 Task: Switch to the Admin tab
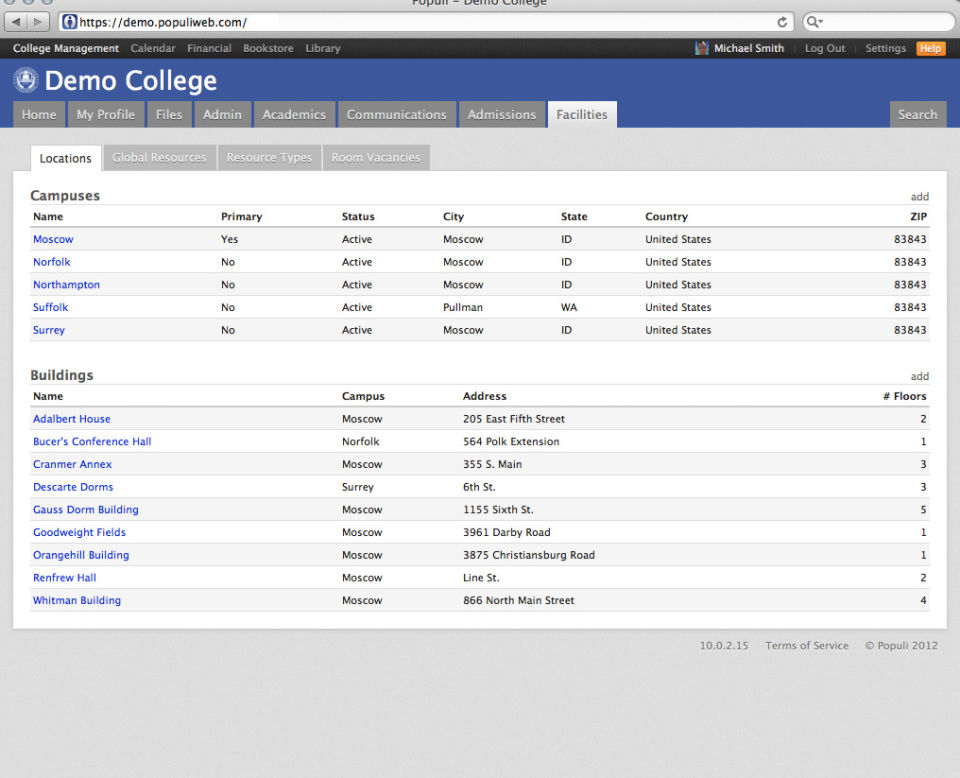click(222, 114)
